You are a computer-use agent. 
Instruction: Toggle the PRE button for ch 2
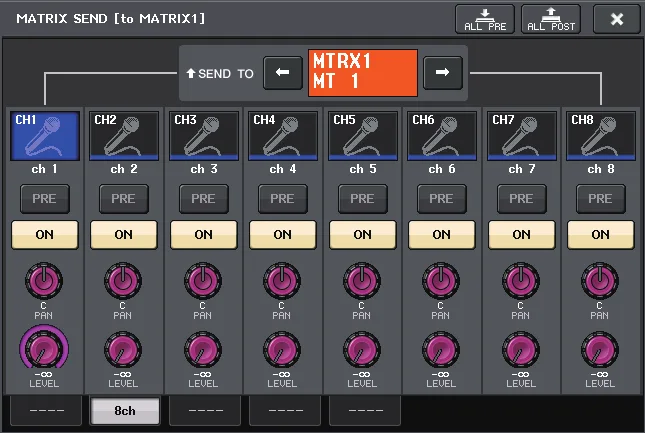coord(123,199)
